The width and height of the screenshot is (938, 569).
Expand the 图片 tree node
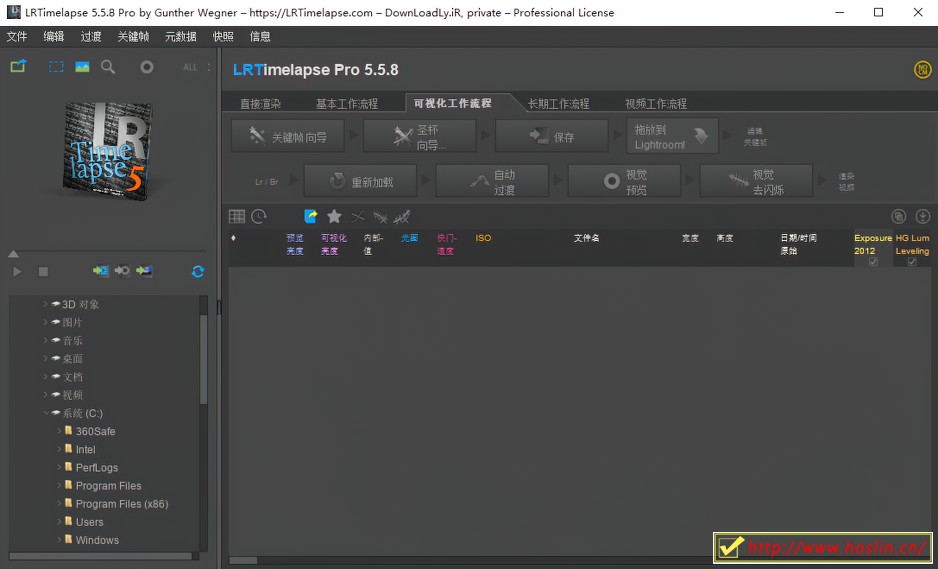click(x=45, y=322)
